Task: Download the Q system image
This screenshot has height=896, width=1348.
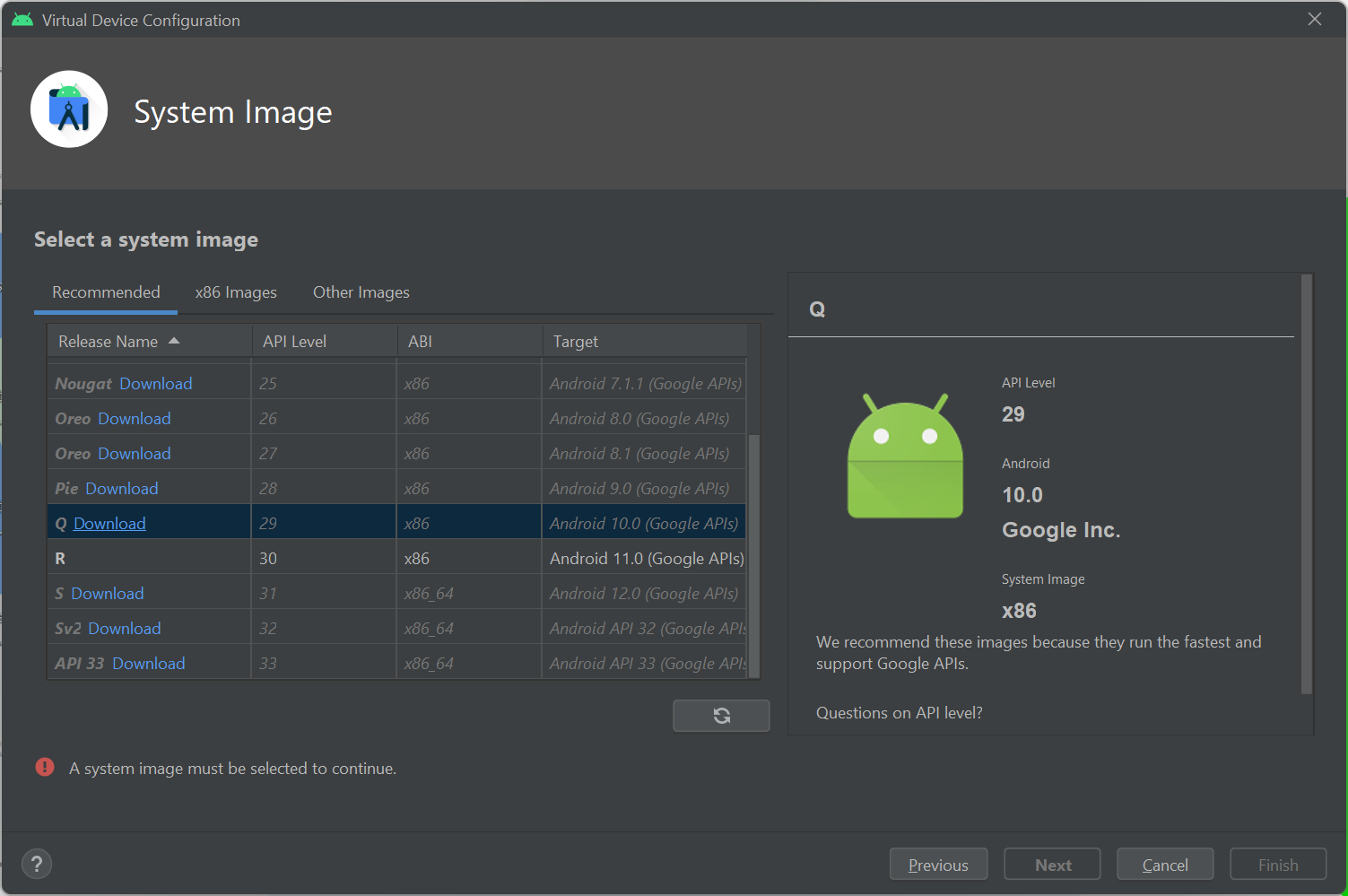Action: click(x=109, y=523)
